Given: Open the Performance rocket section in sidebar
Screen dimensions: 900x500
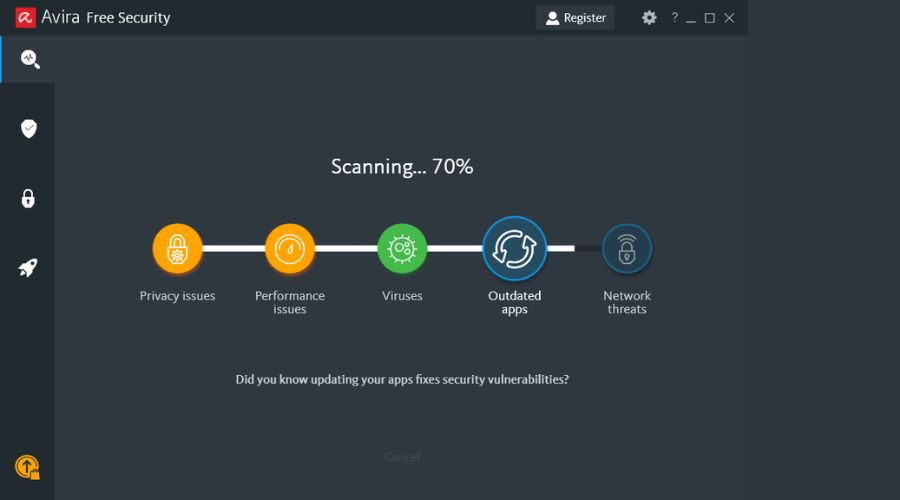Looking at the screenshot, I should [x=29, y=267].
